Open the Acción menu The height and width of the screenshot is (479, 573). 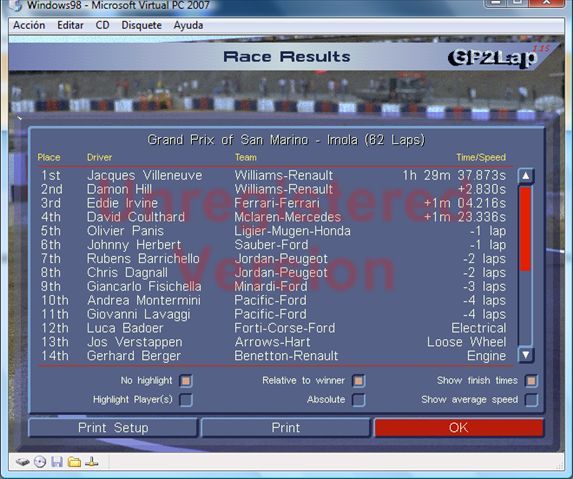coord(29,25)
